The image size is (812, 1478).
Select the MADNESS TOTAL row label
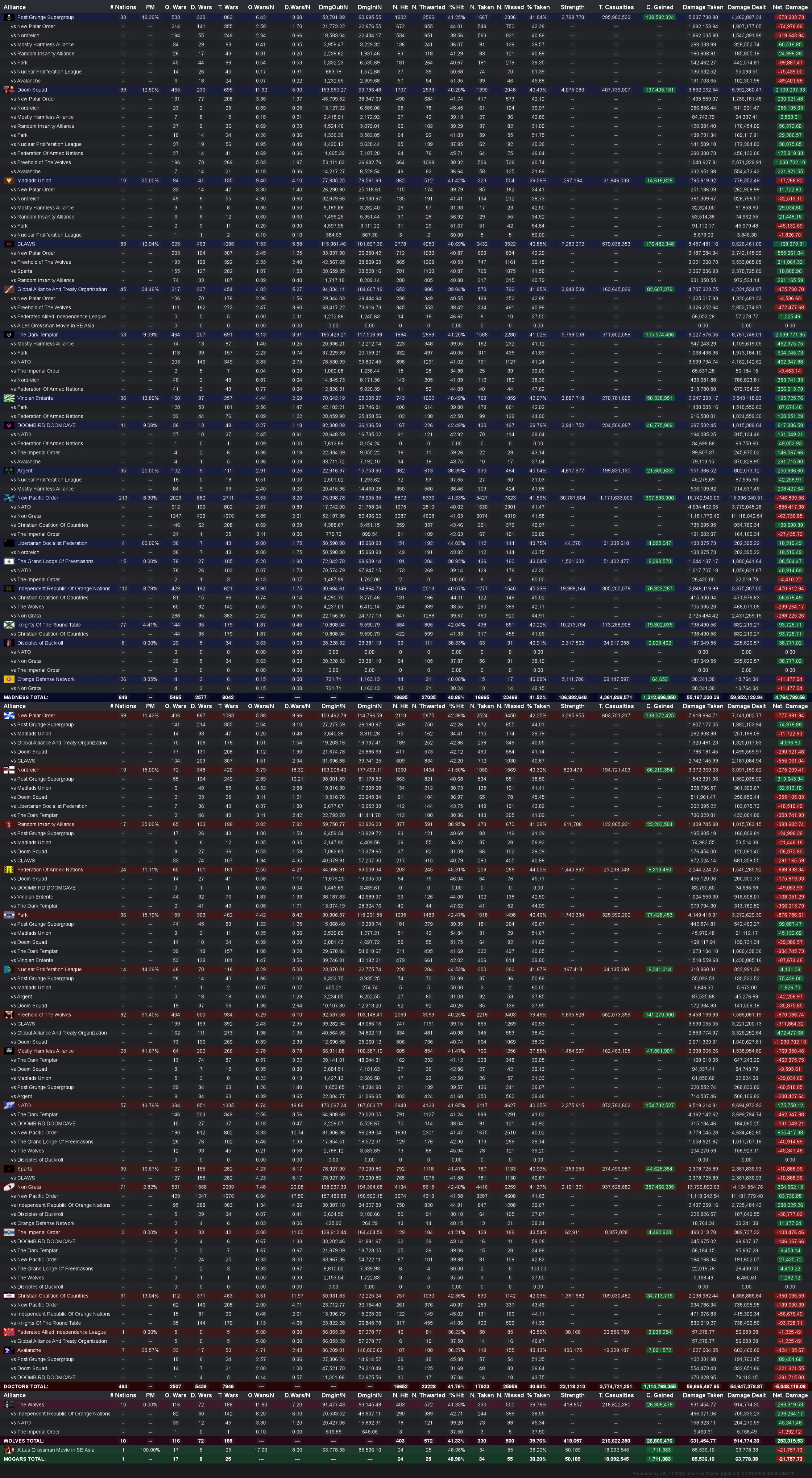click(26, 697)
